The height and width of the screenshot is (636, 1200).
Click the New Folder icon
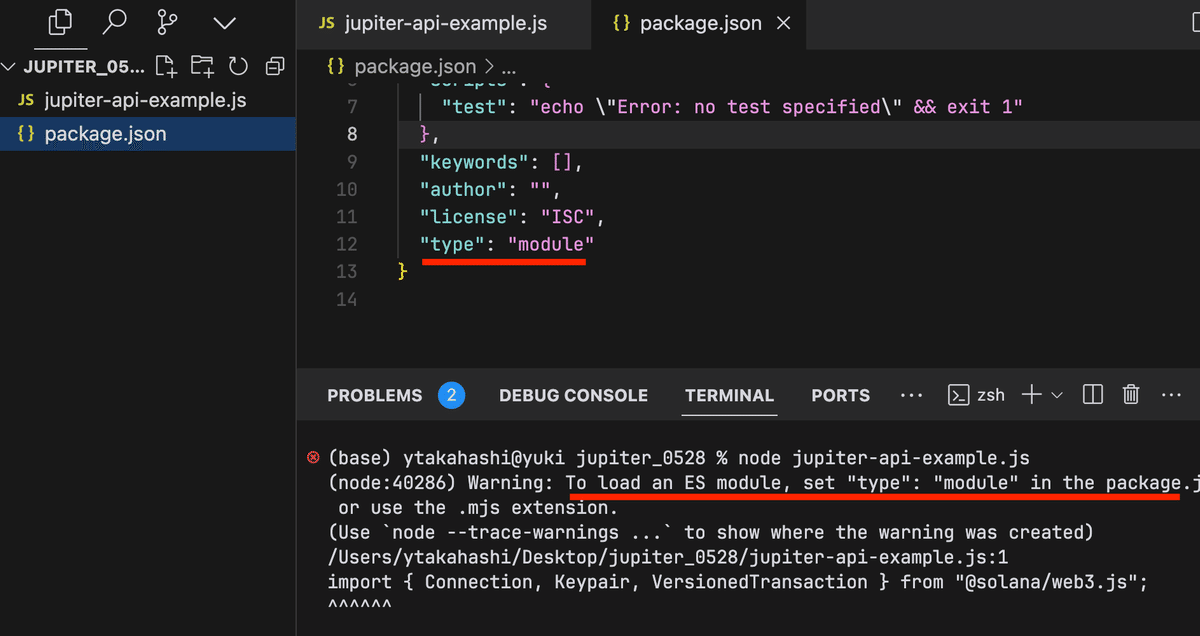[x=202, y=67]
